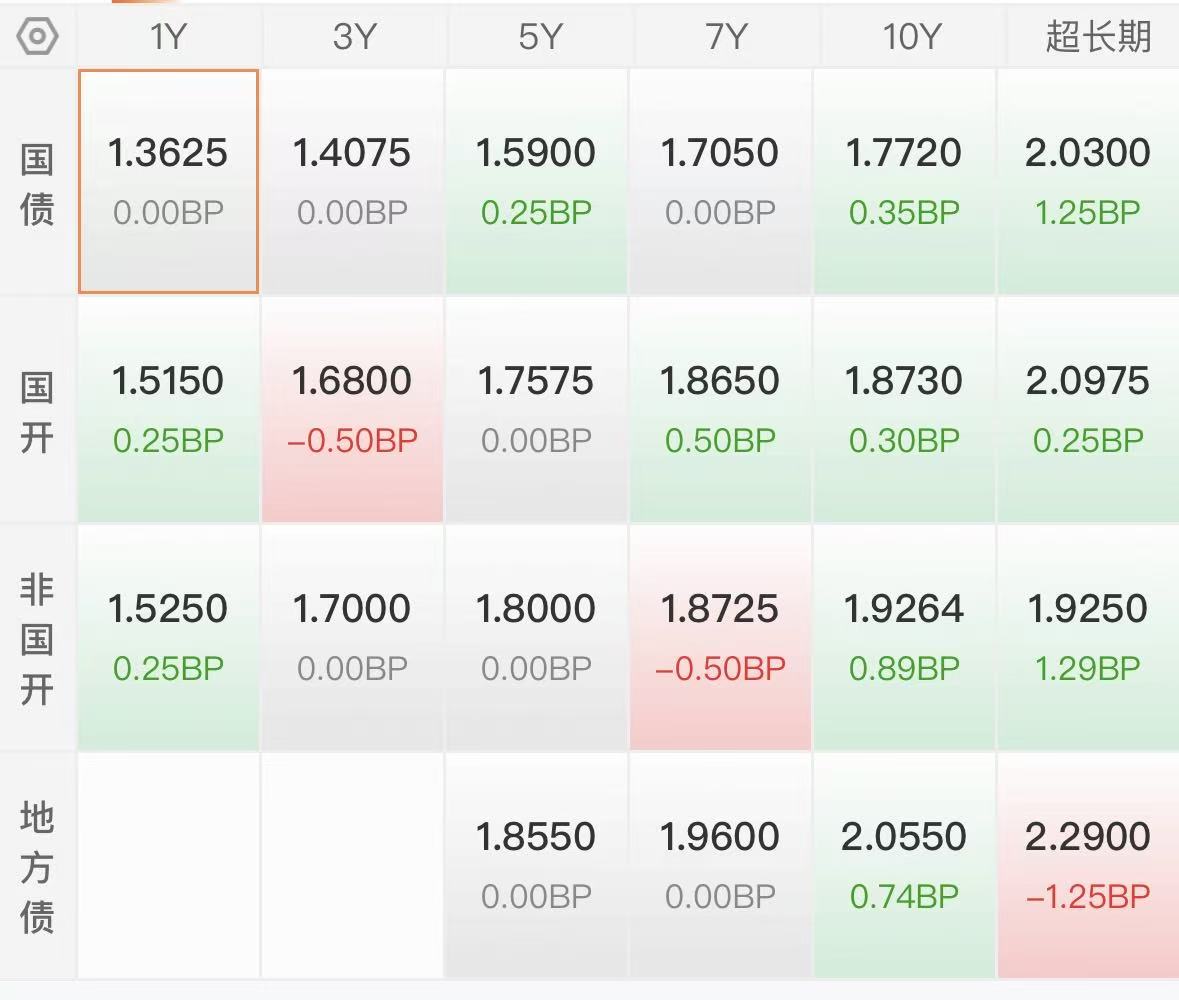Viewport: 1179px width, 1000px height.
Task: Click the 非国开 7Y cell 1.8725
Action: click(720, 637)
